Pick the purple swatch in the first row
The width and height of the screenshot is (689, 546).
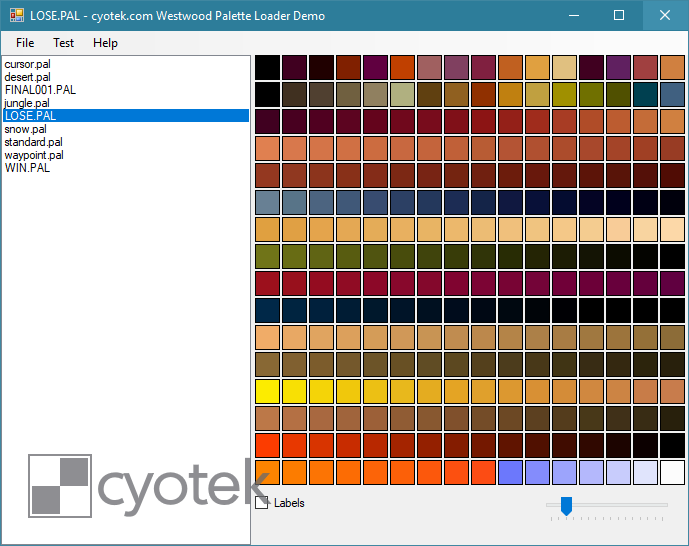pyautogui.click(x=618, y=67)
